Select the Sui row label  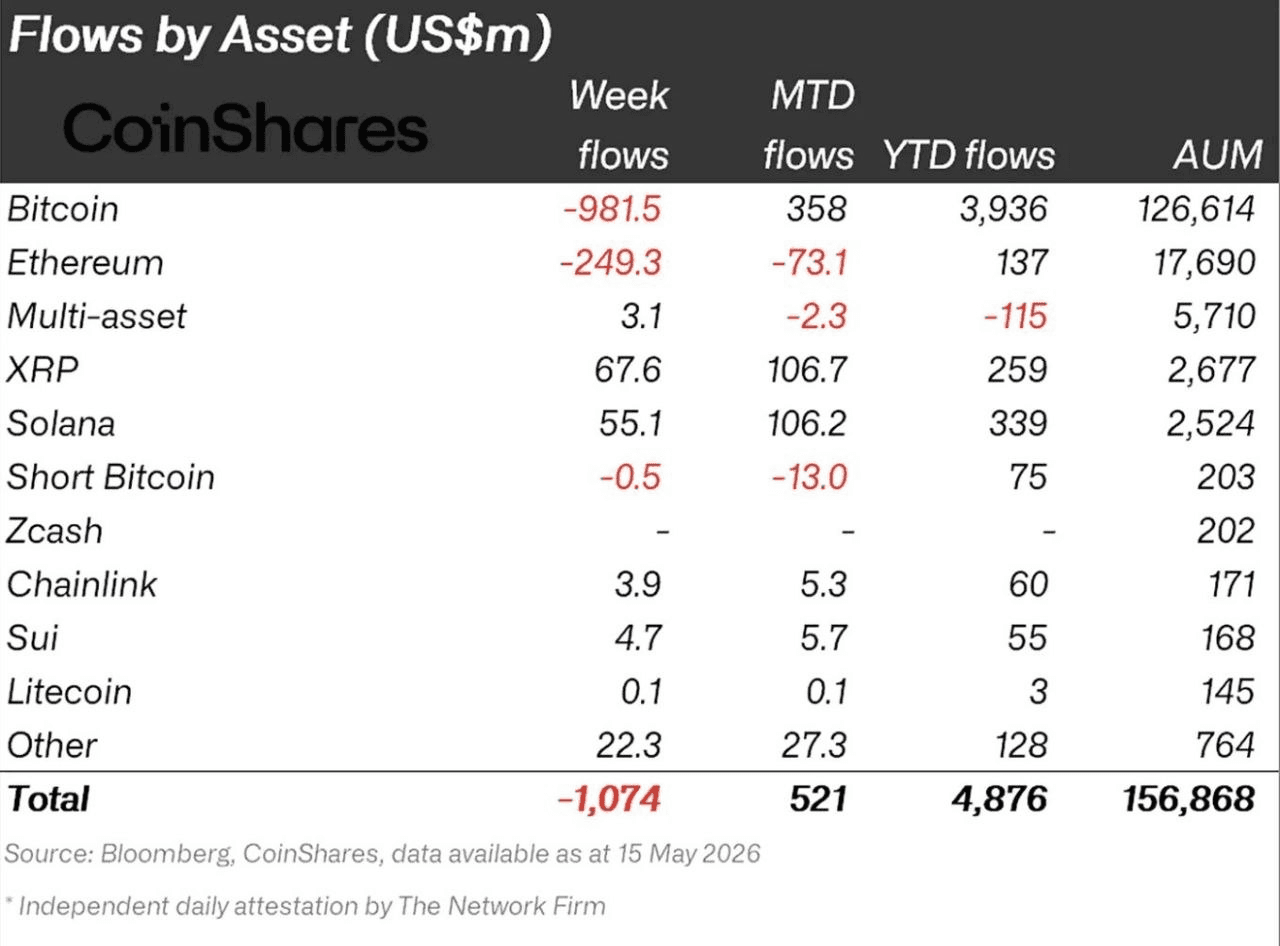click(32, 638)
